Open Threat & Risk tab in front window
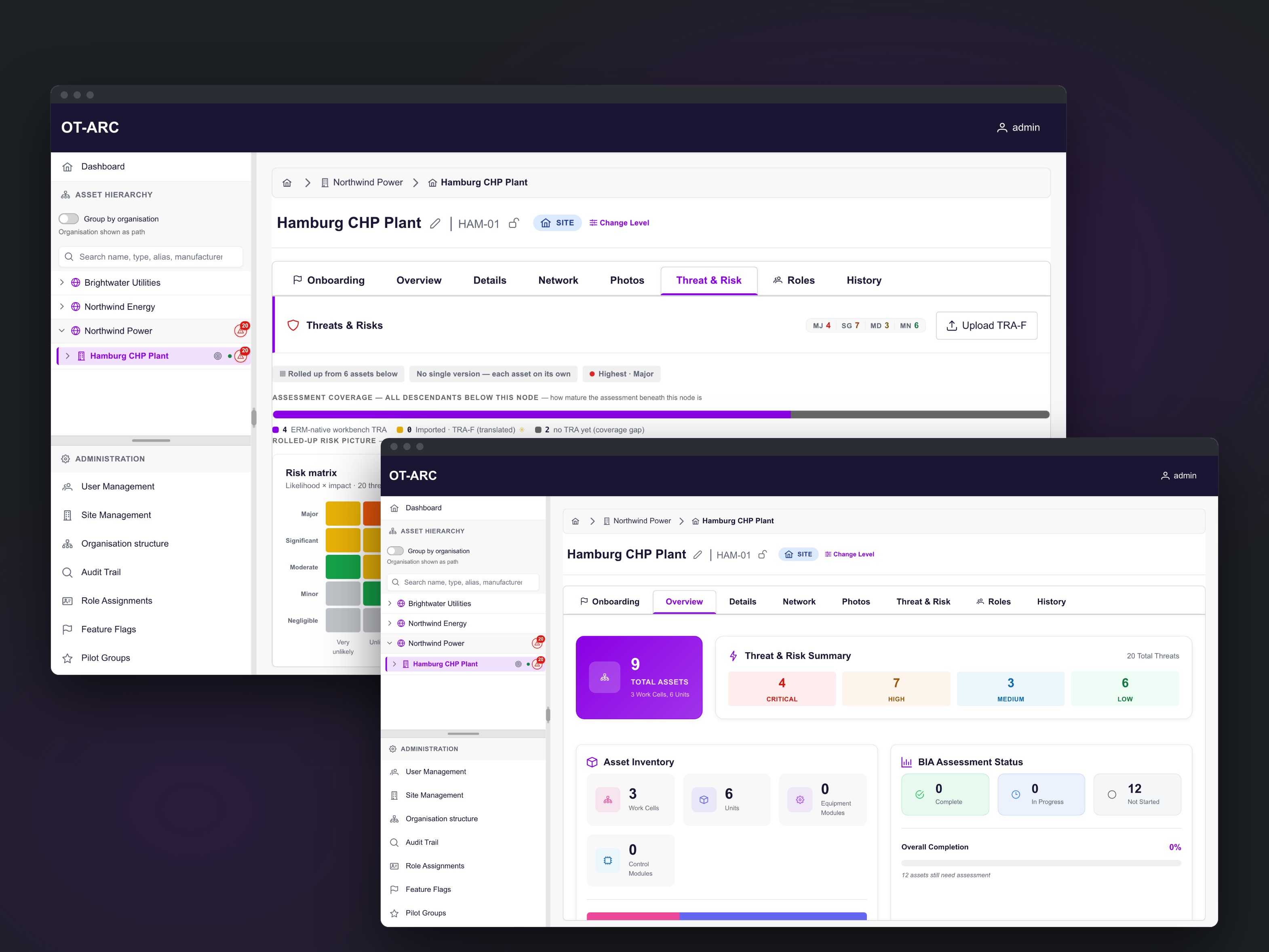The width and height of the screenshot is (1269, 952). [x=923, y=602]
